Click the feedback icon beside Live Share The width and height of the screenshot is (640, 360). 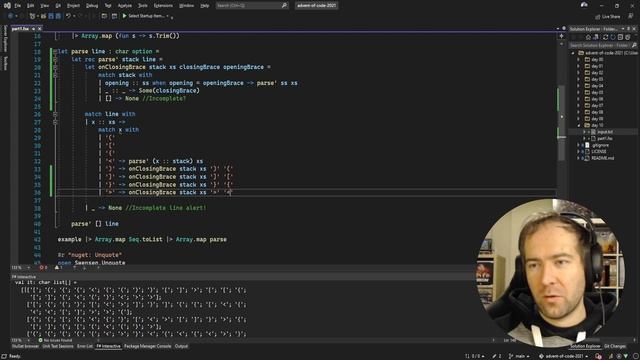(631, 16)
